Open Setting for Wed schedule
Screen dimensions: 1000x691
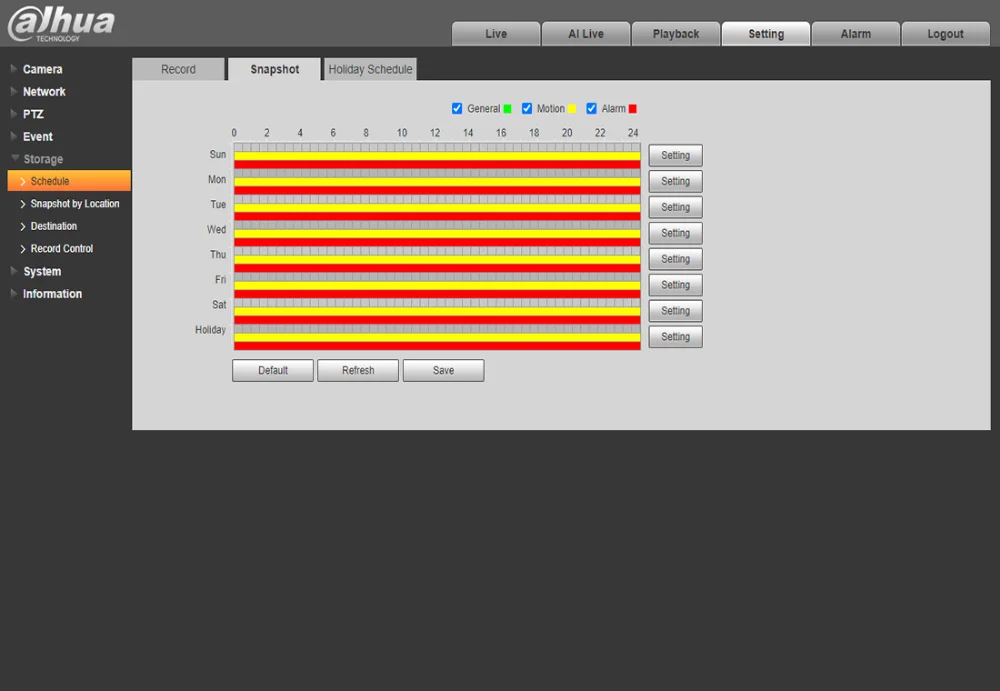click(675, 233)
